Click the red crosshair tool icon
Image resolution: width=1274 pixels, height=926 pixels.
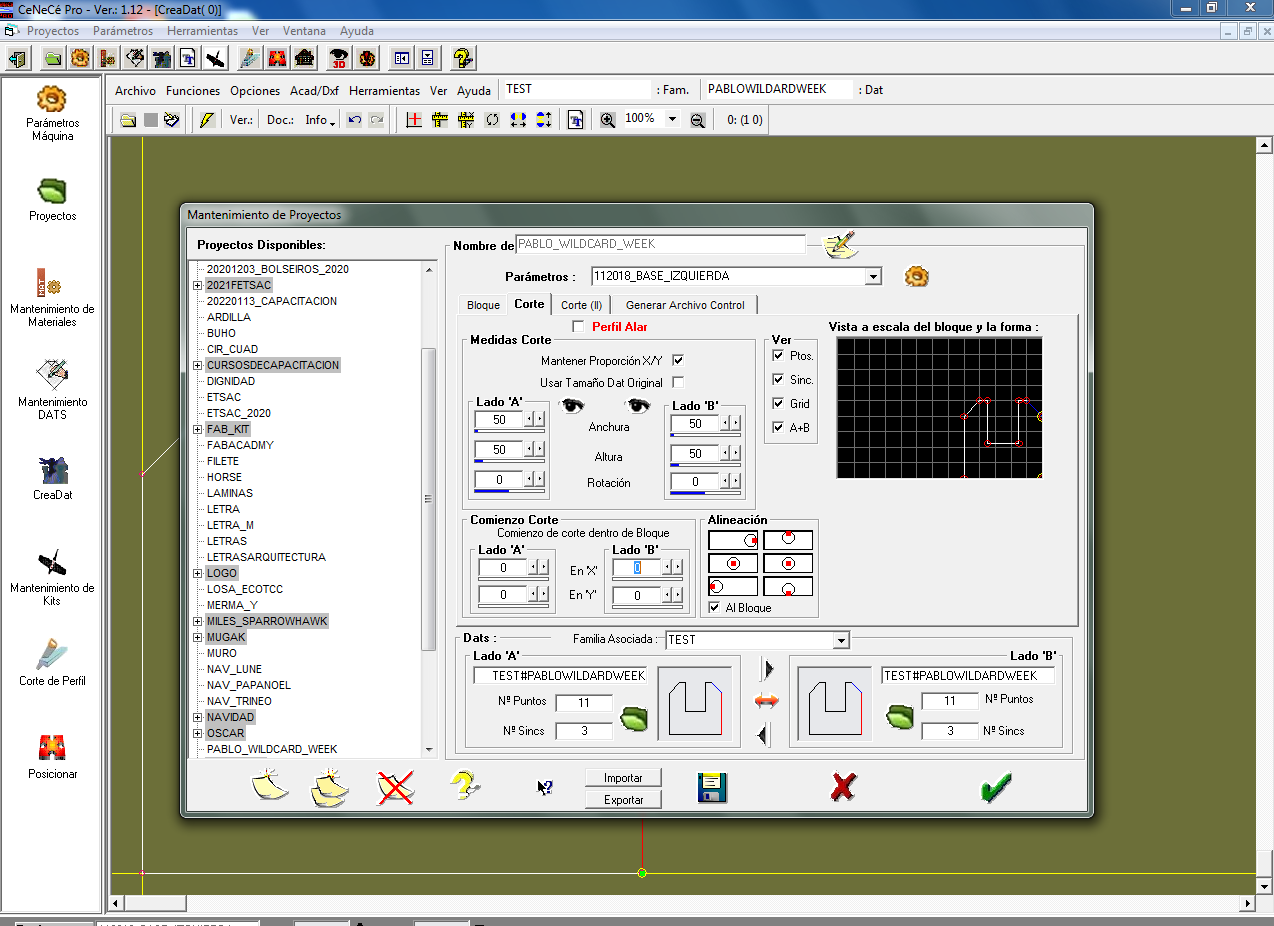coord(415,120)
